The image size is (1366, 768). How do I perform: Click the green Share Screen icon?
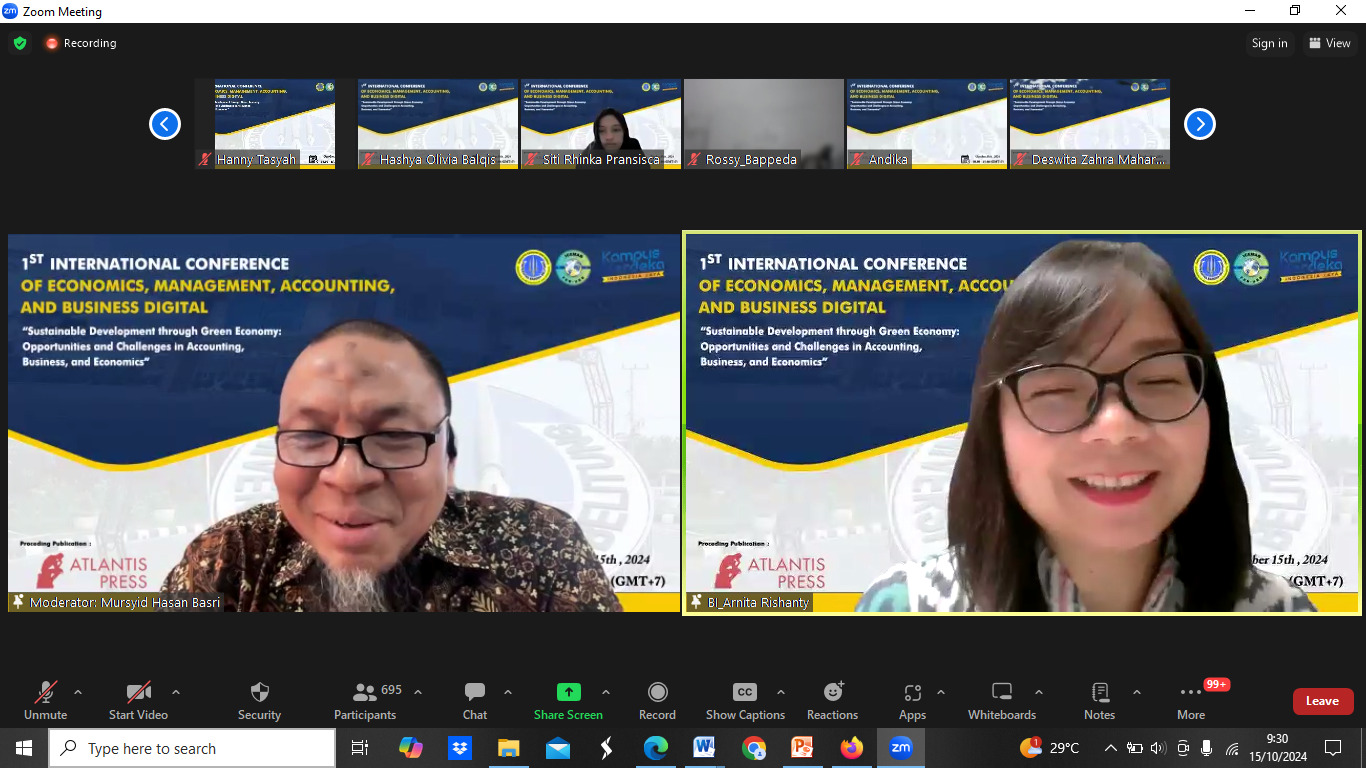pyautogui.click(x=568, y=692)
